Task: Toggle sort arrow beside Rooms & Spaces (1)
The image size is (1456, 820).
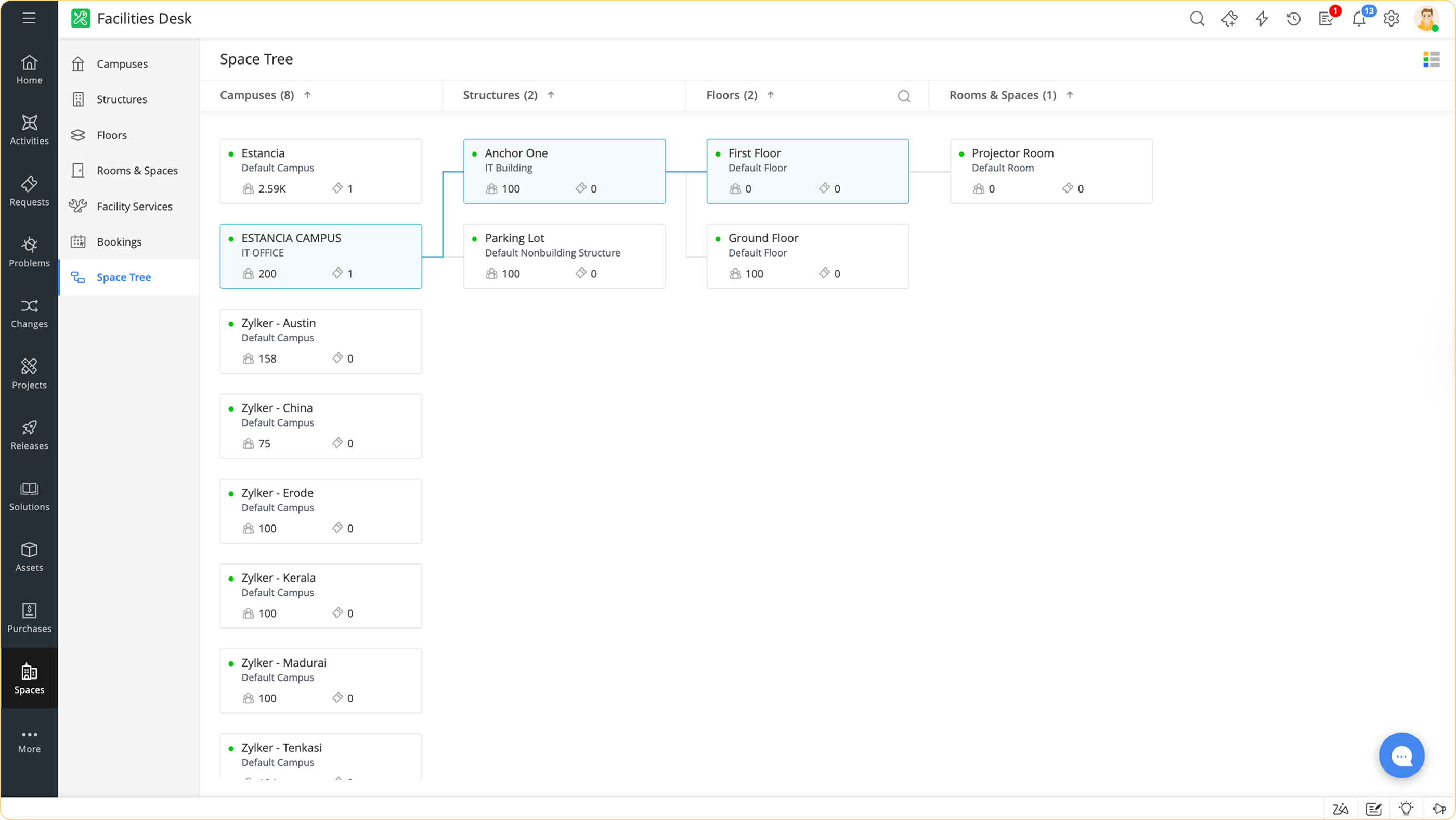Action: point(1070,95)
